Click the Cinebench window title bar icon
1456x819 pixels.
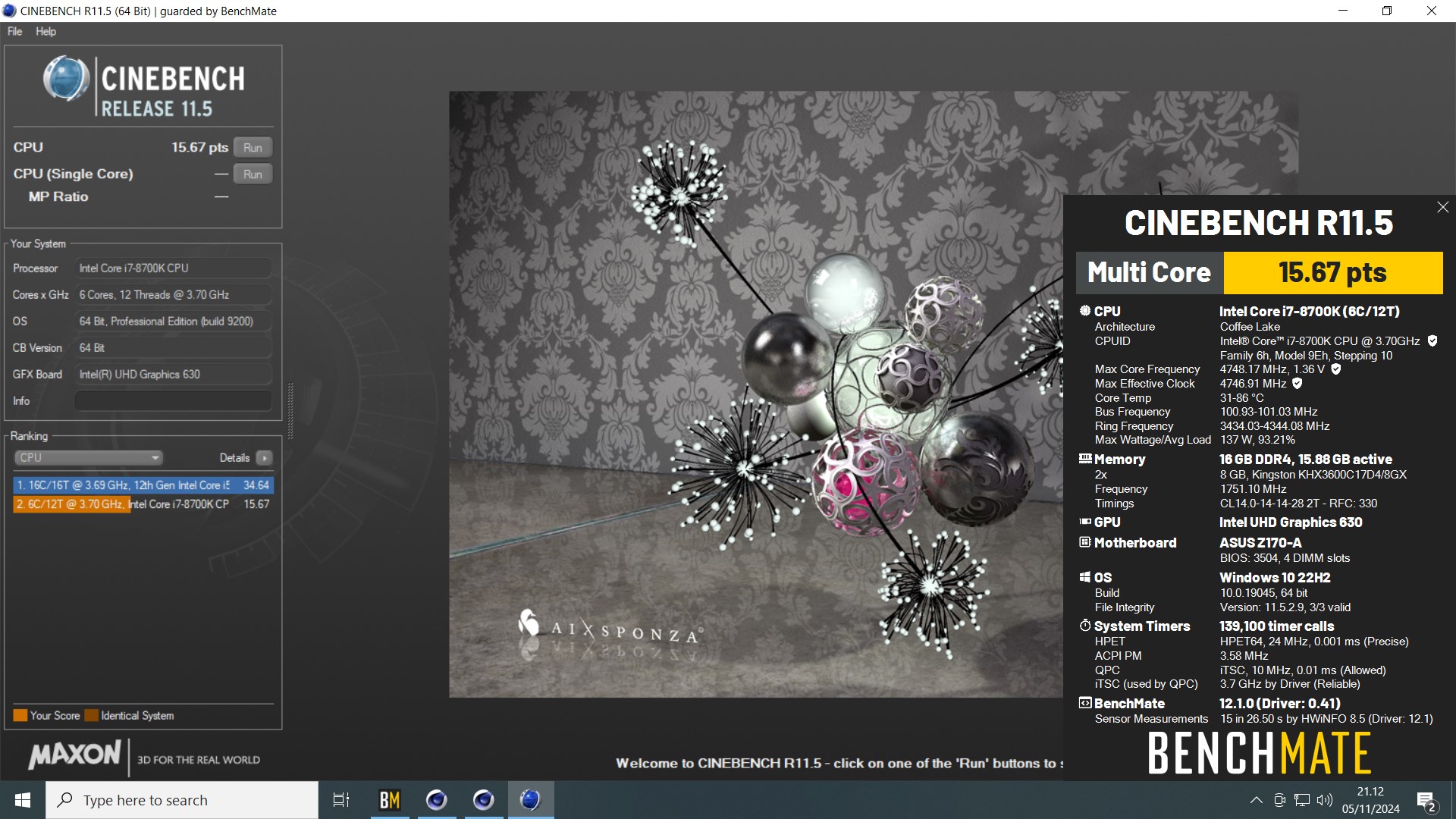[x=10, y=11]
